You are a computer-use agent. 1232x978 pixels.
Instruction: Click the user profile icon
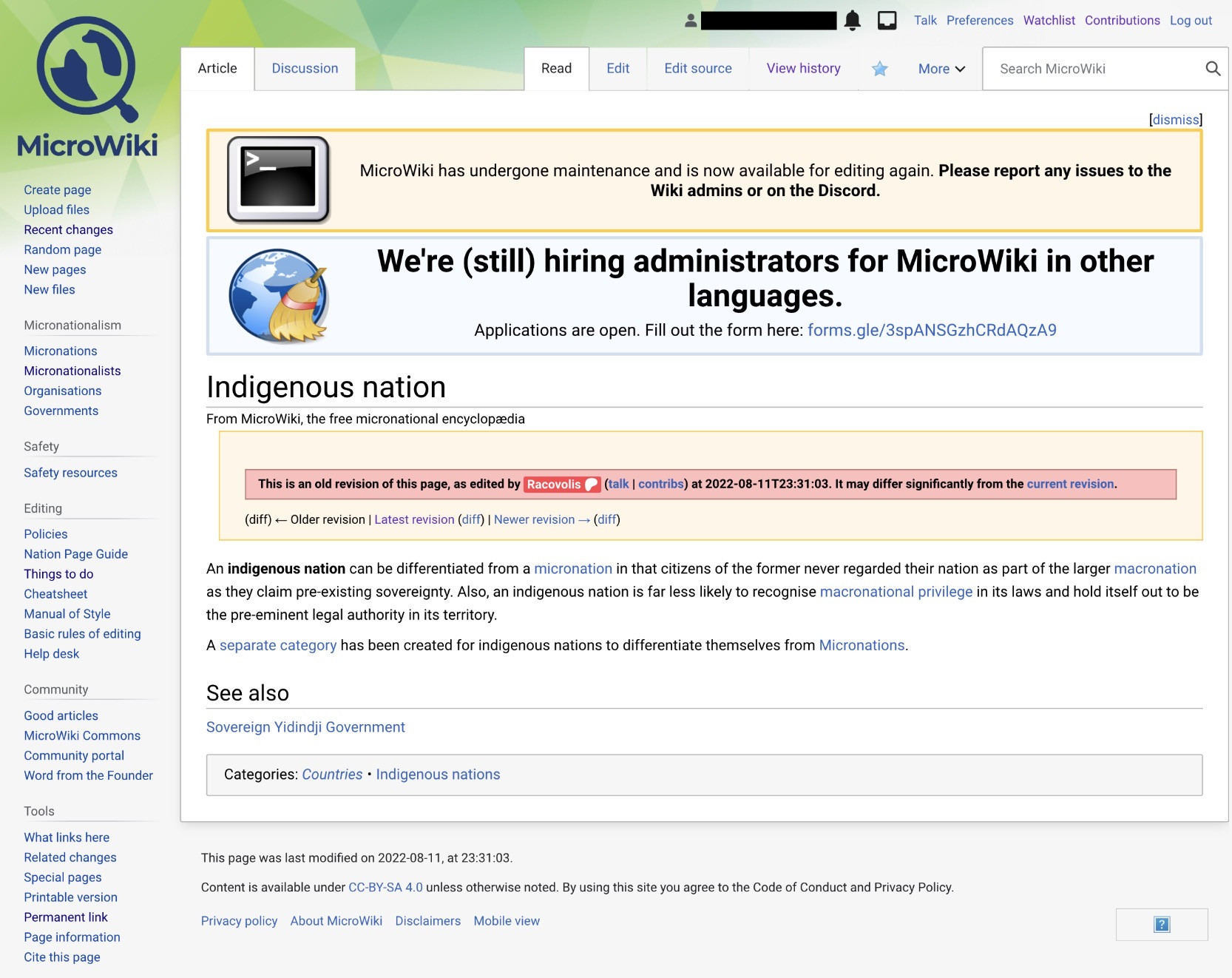click(691, 21)
